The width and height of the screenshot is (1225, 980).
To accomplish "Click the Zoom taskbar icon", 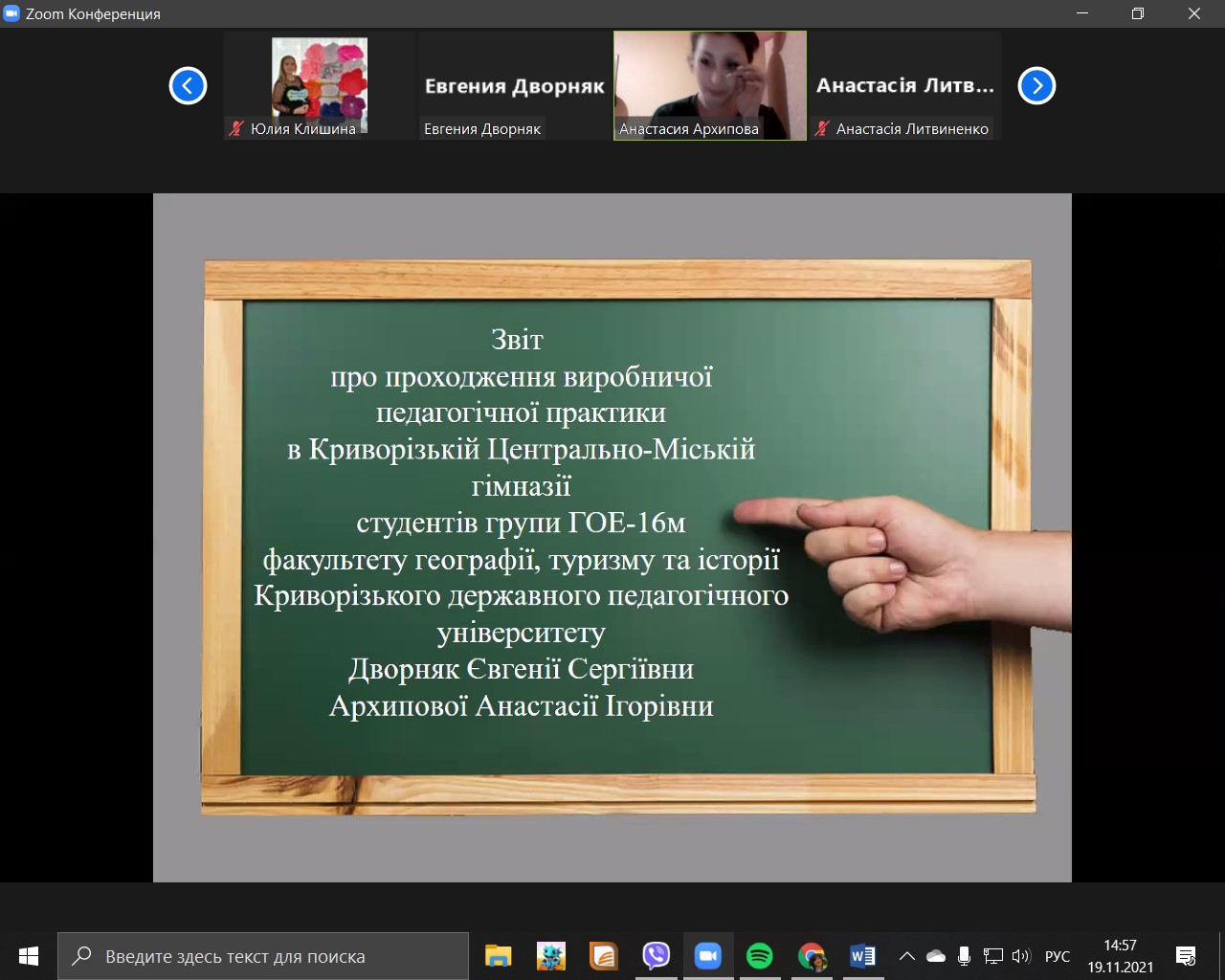I will pos(708,956).
